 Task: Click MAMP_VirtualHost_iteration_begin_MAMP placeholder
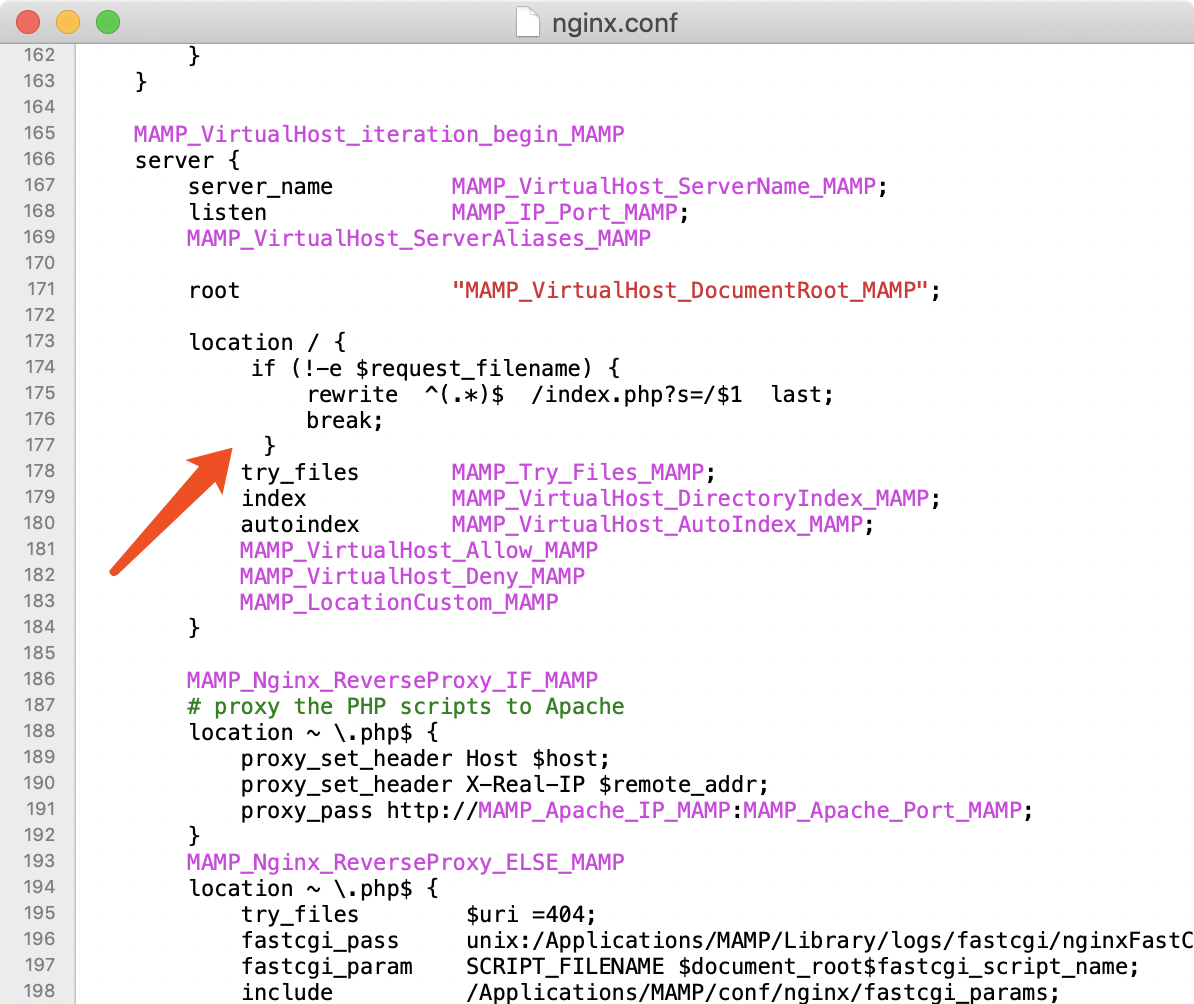pyautogui.click(x=379, y=134)
